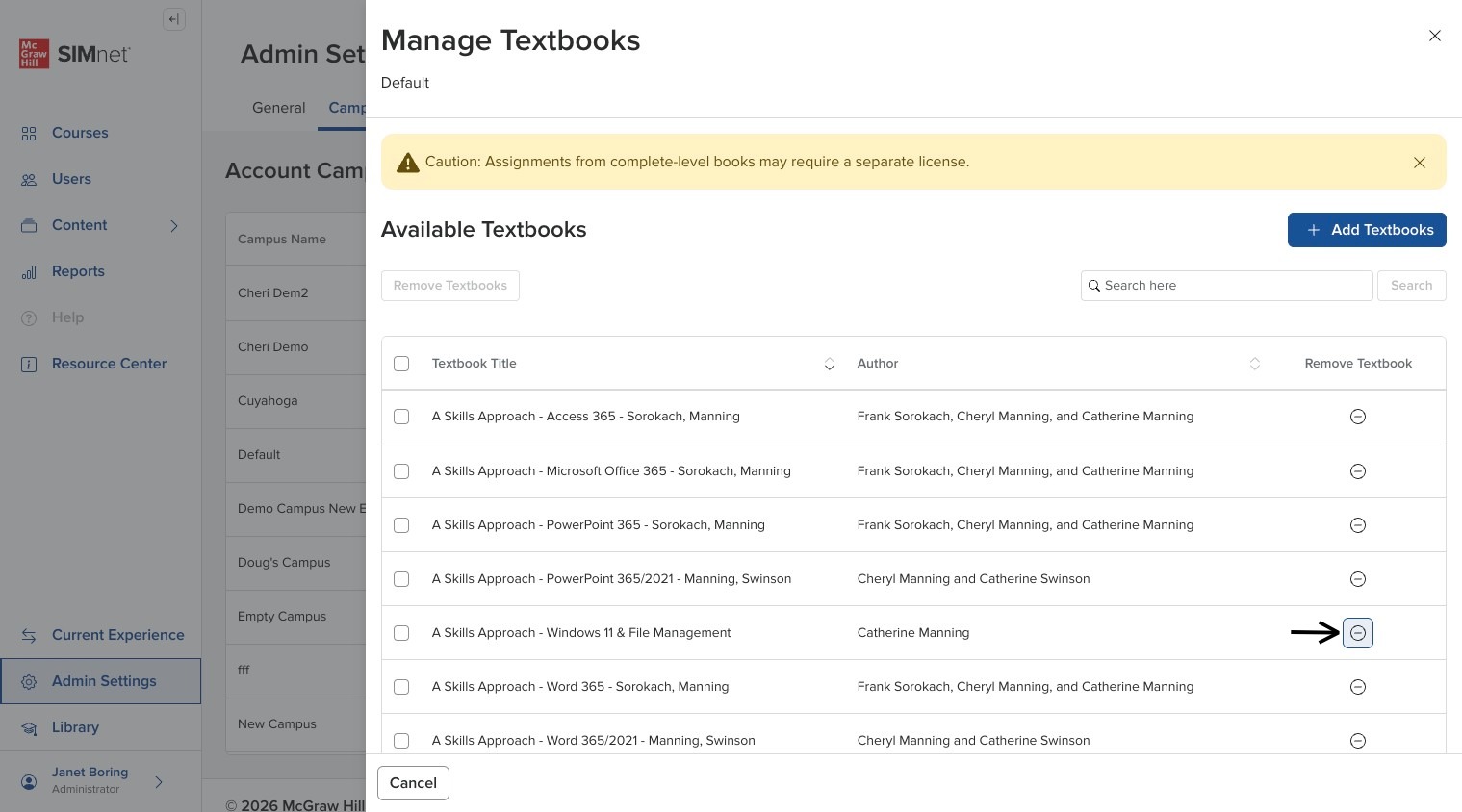The image size is (1462, 812).
Task: Click the Add Textbooks button
Action: click(1367, 230)
